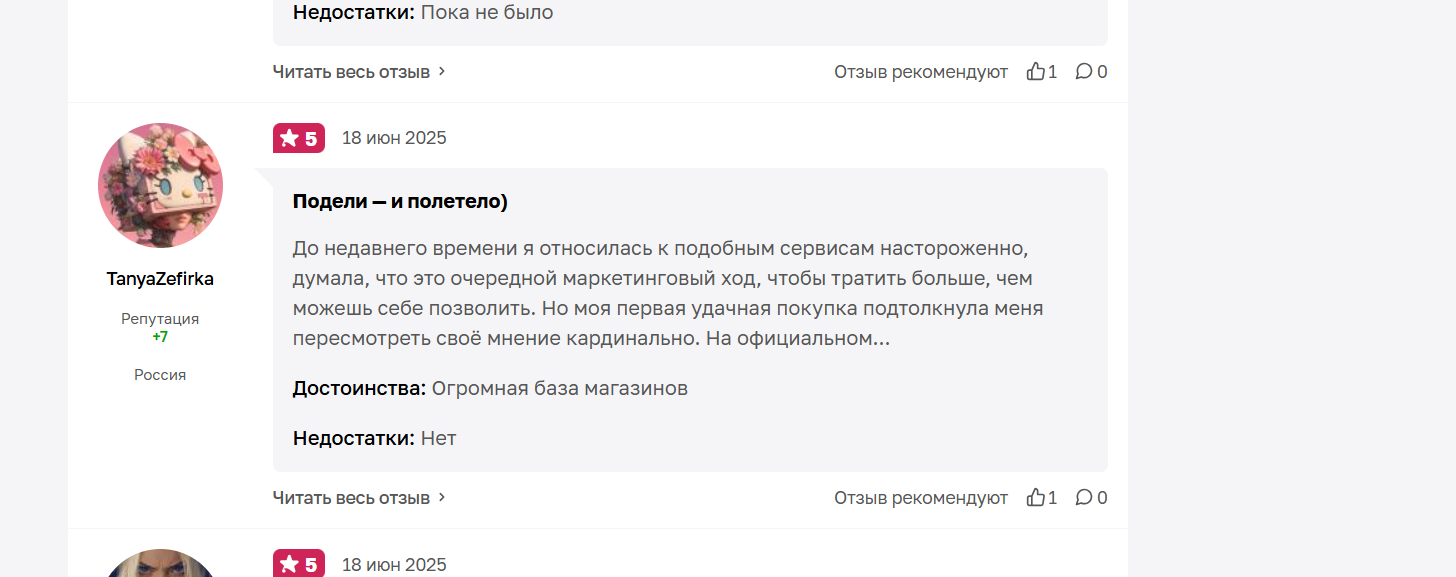Open the partially visible bottom reviewer avatar
The image size is (1456, 577).
coord(160,563)
